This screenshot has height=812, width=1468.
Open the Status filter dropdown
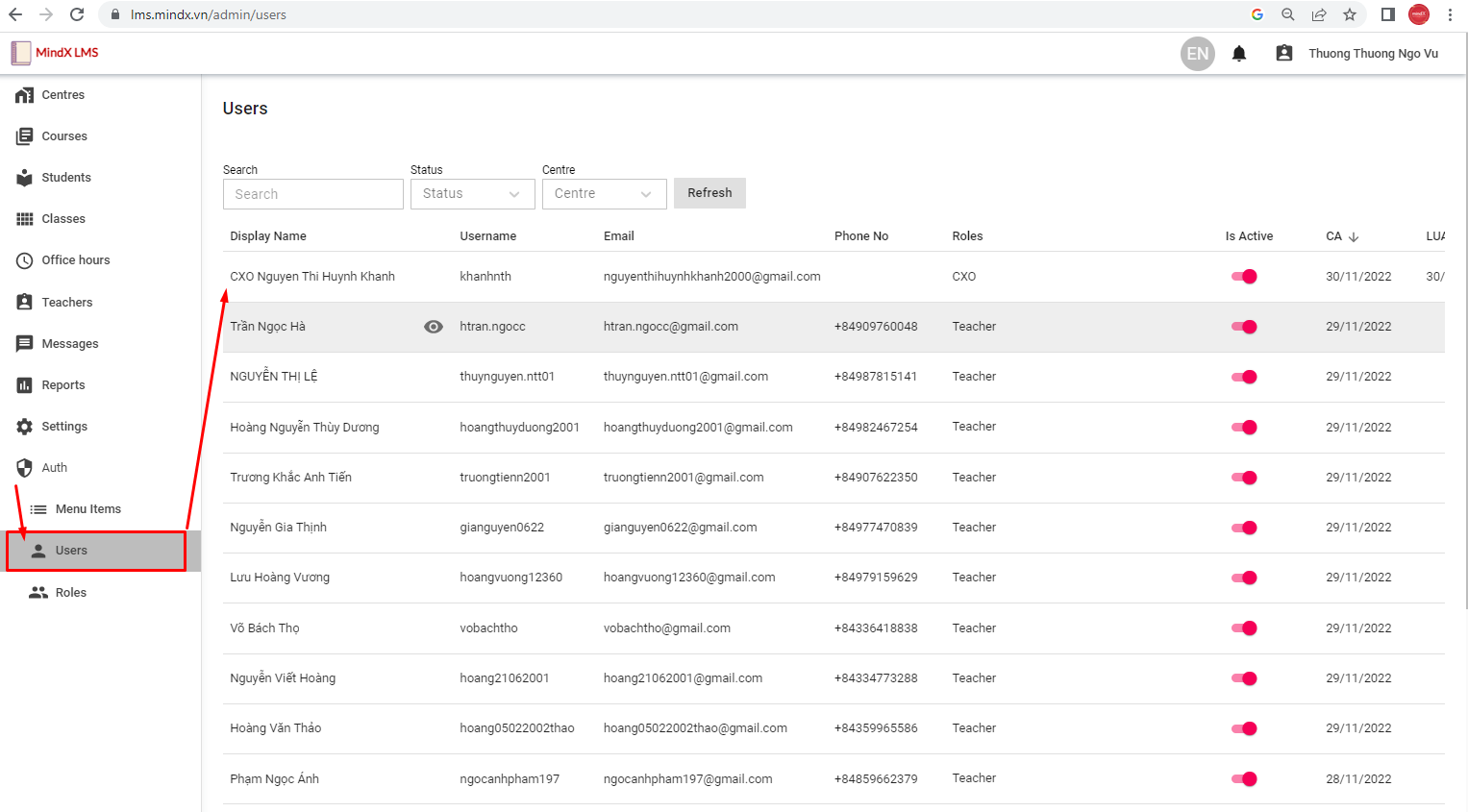tap(472, 194)
